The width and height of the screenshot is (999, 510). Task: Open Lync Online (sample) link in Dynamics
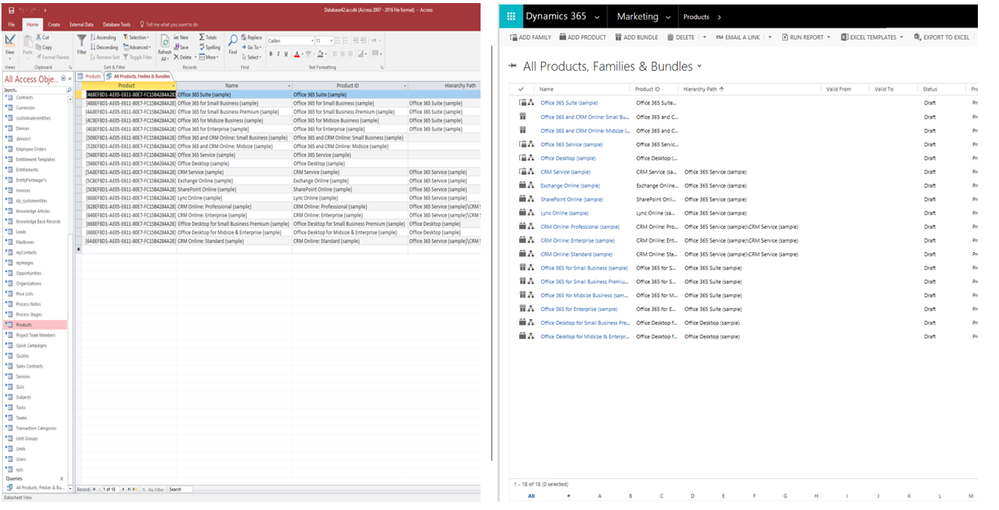coord(564,213)
